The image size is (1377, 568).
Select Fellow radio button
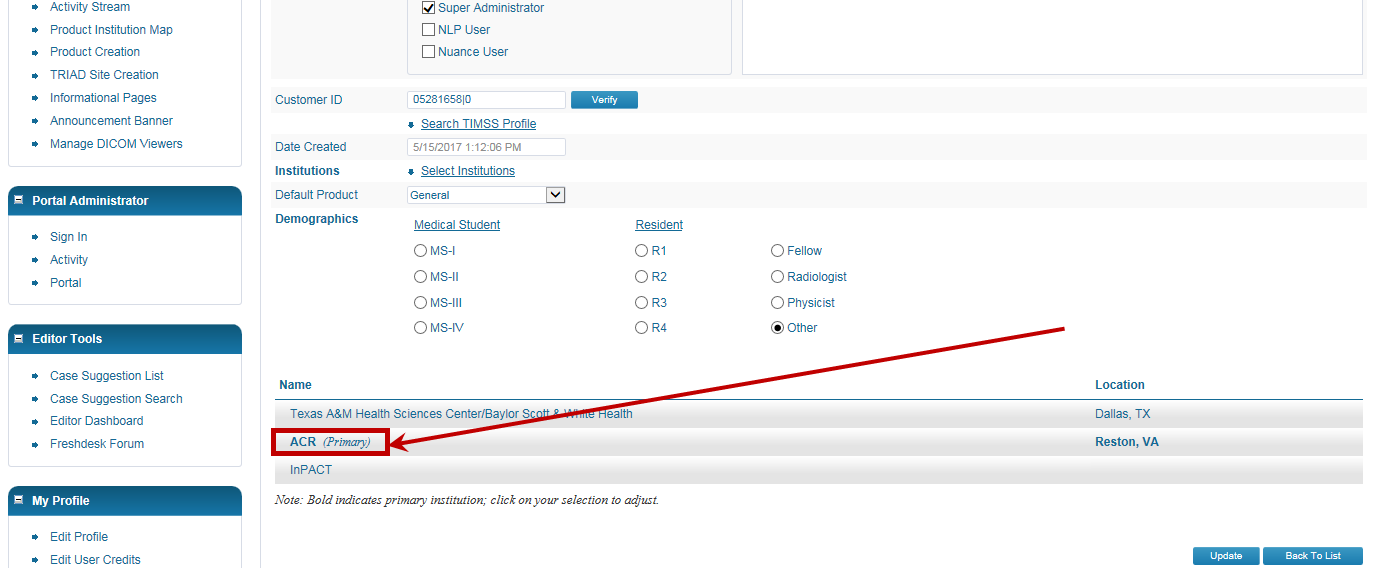pos(777,251)
